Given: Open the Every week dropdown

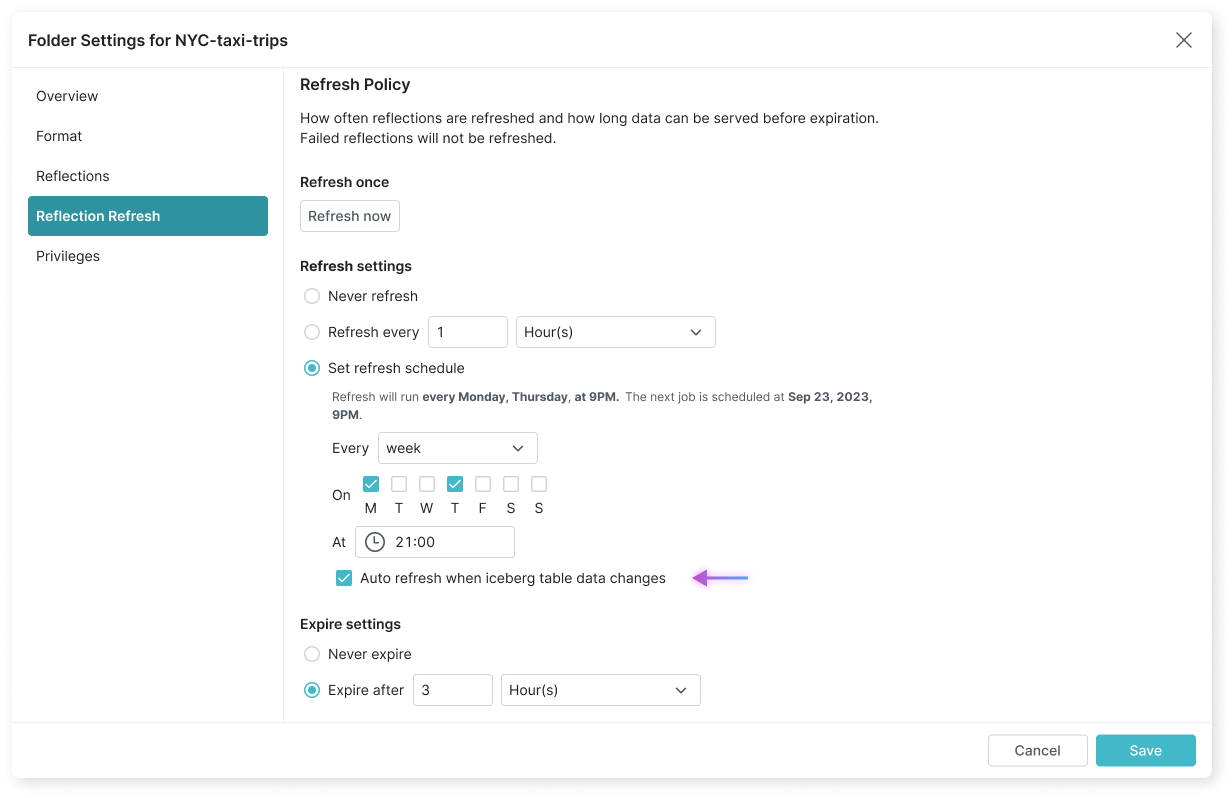Looking at the screenshot, I should coord(458,448).
